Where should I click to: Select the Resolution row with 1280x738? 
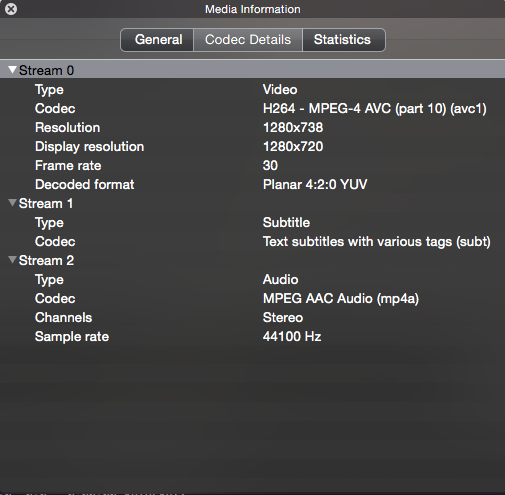[x=252, y=127]
